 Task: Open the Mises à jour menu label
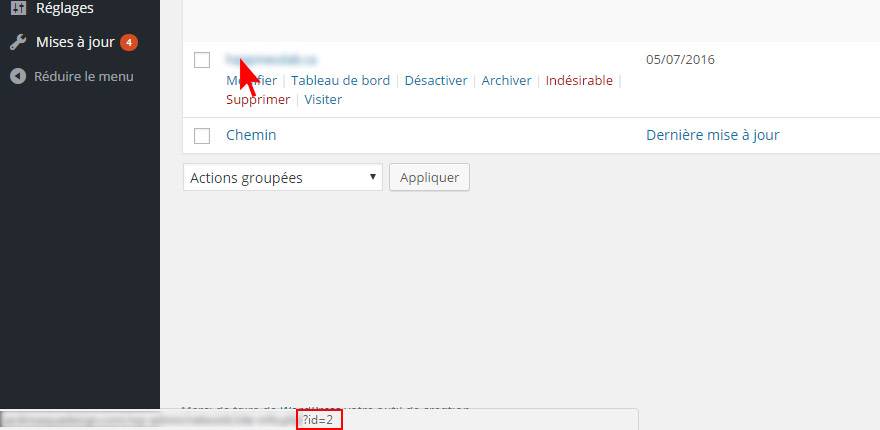coord(75,42)
